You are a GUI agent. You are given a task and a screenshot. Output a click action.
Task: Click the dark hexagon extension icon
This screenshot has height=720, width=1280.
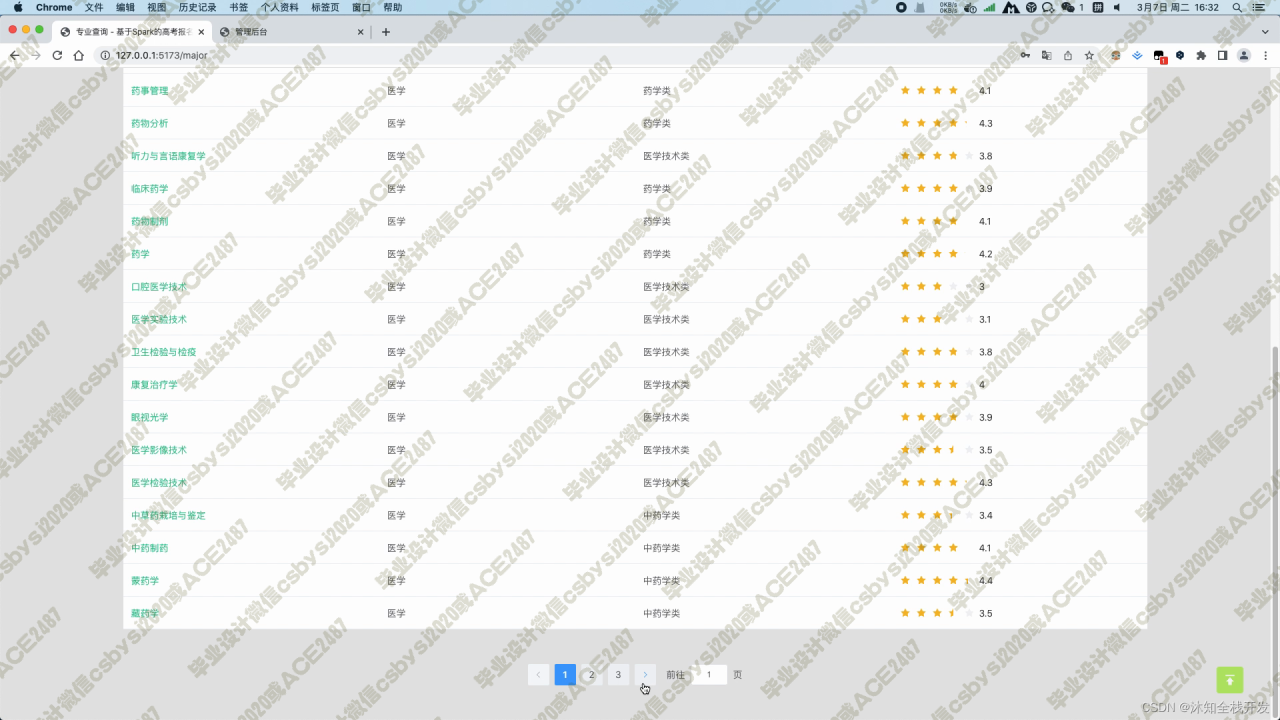pyautogui.click(x=1180, y=55)
